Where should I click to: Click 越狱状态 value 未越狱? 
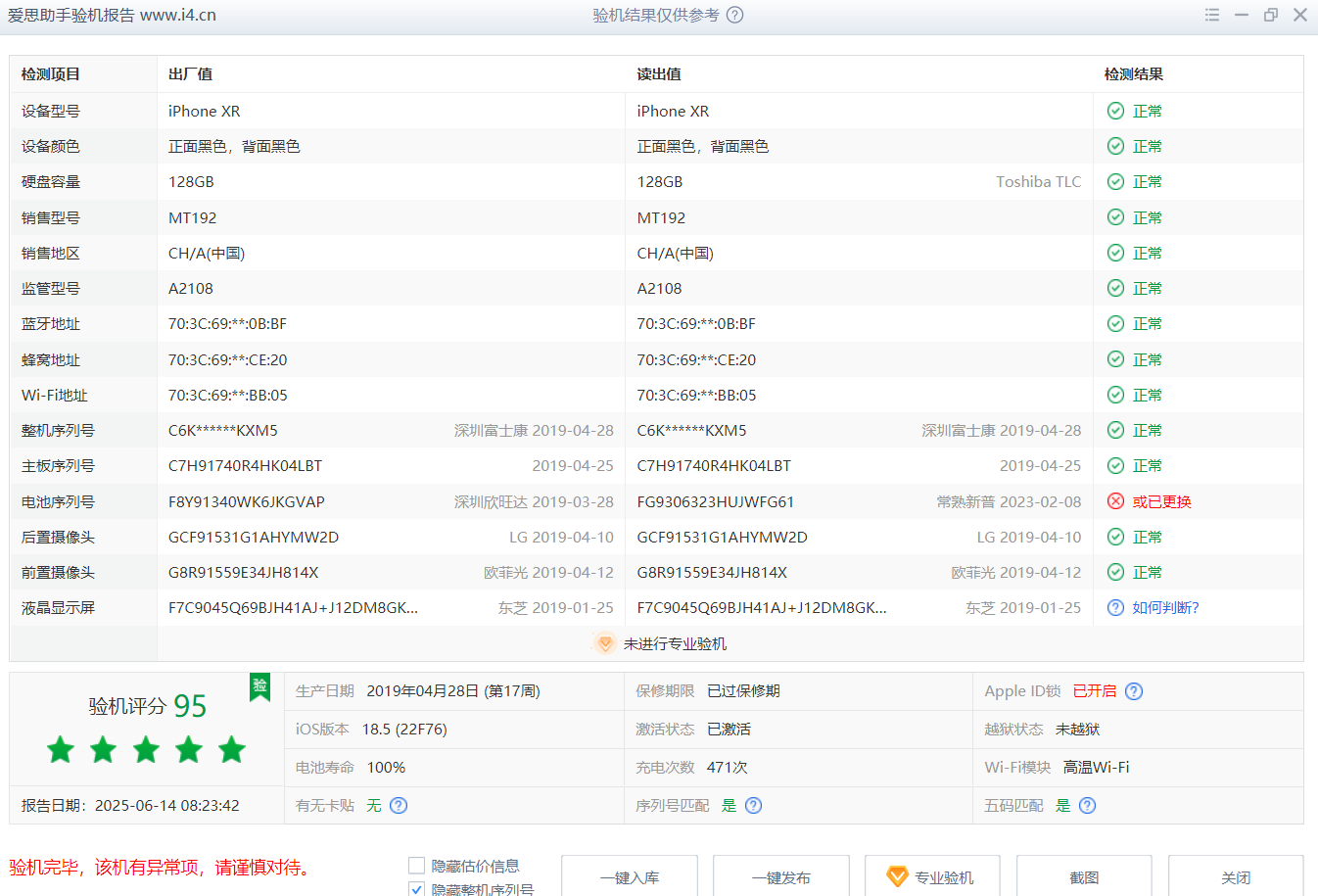1077,730
